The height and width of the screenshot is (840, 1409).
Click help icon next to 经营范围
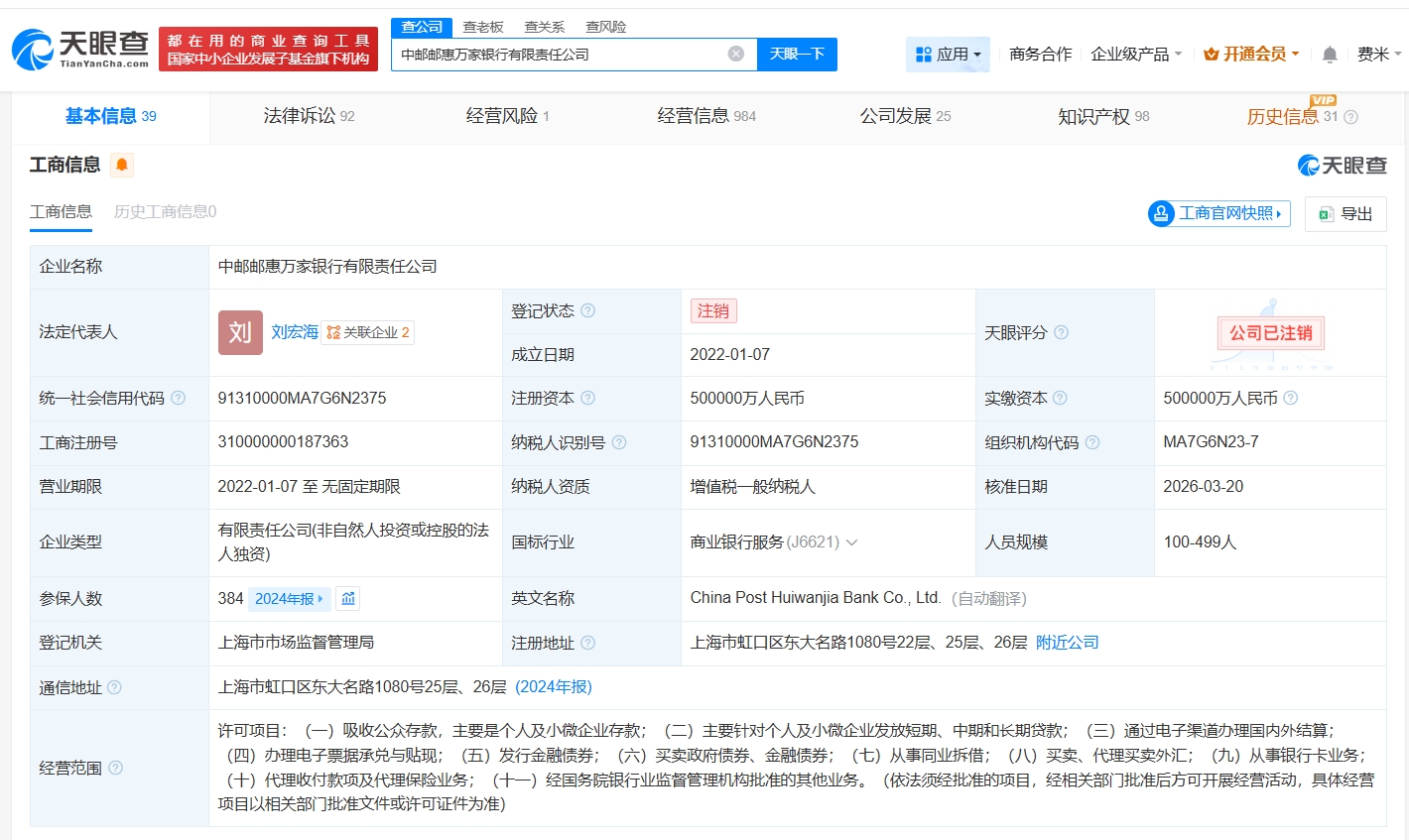pos(115,768)
